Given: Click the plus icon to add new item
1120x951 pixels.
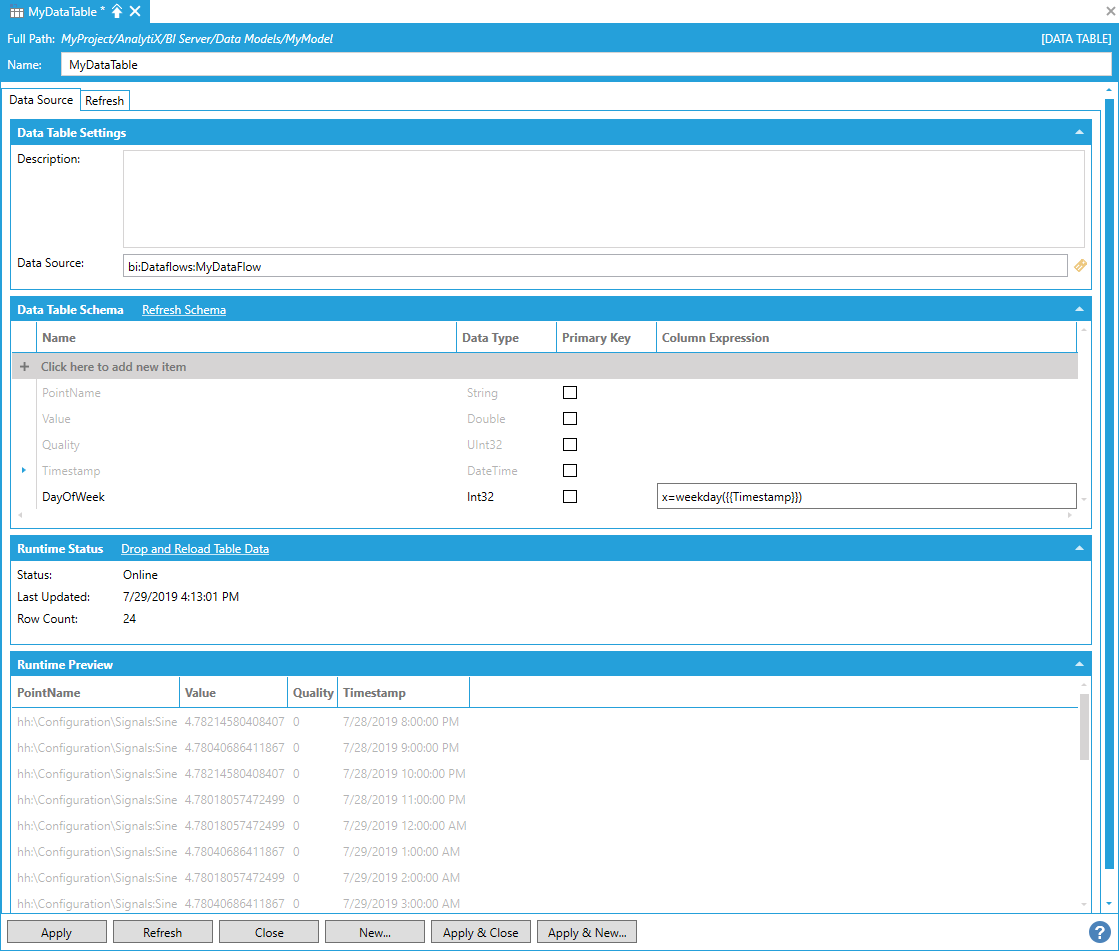Looking at the screenshot, I should [x=25, y=367].
